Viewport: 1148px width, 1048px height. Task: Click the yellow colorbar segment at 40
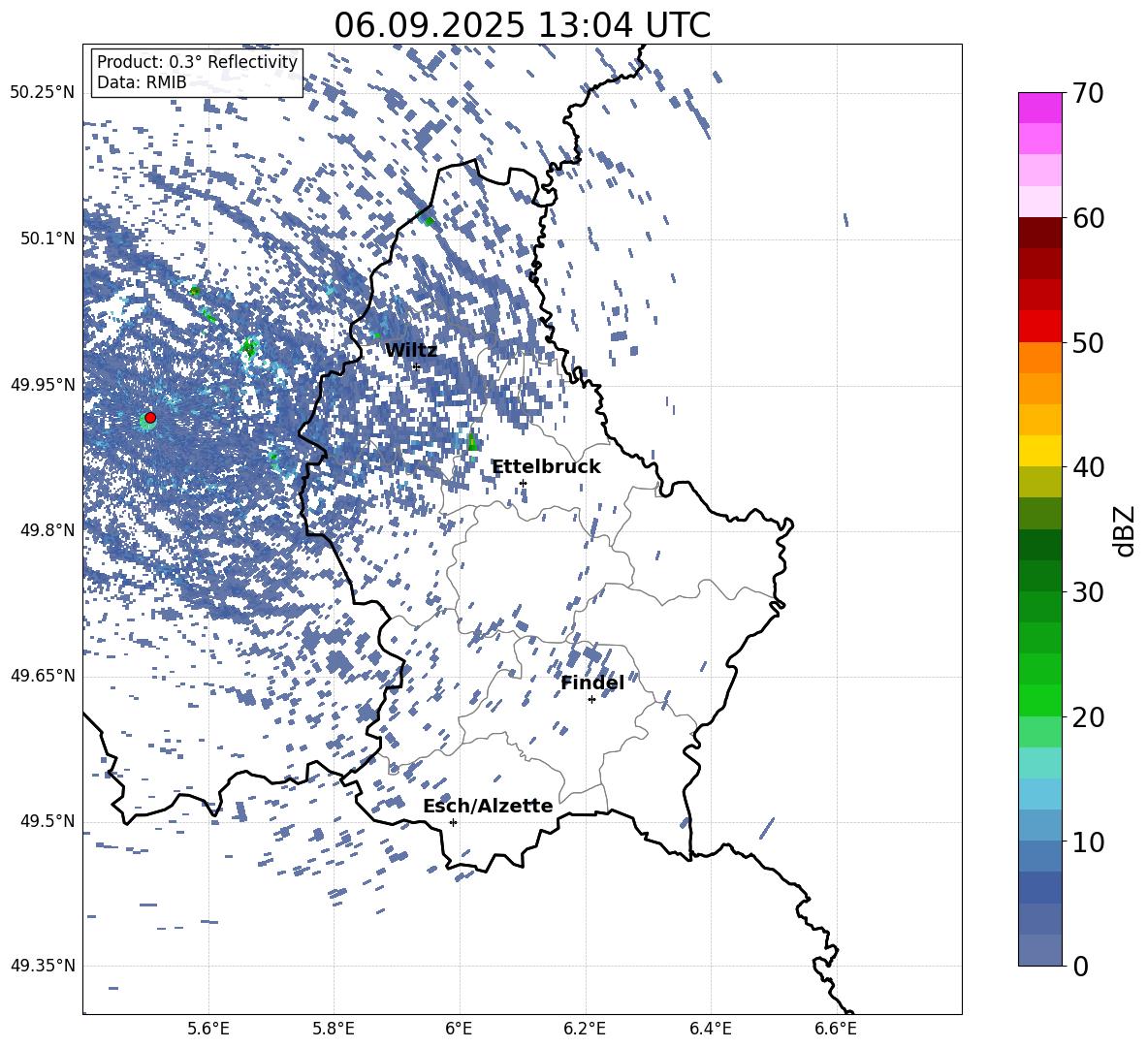pos(1039,451)
